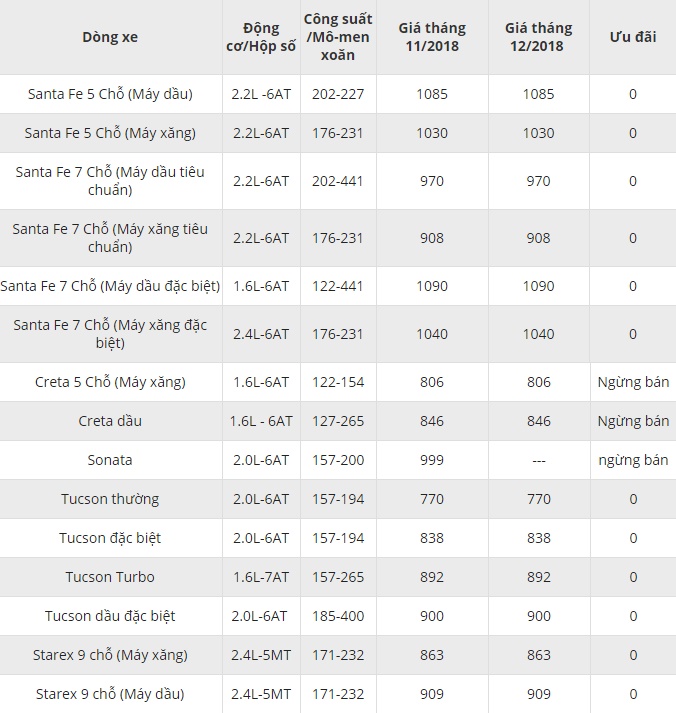This screenshot has height=713, width=676.
Task: Select the "1.6L-7AT" engine cell
Action: [261, 577]
